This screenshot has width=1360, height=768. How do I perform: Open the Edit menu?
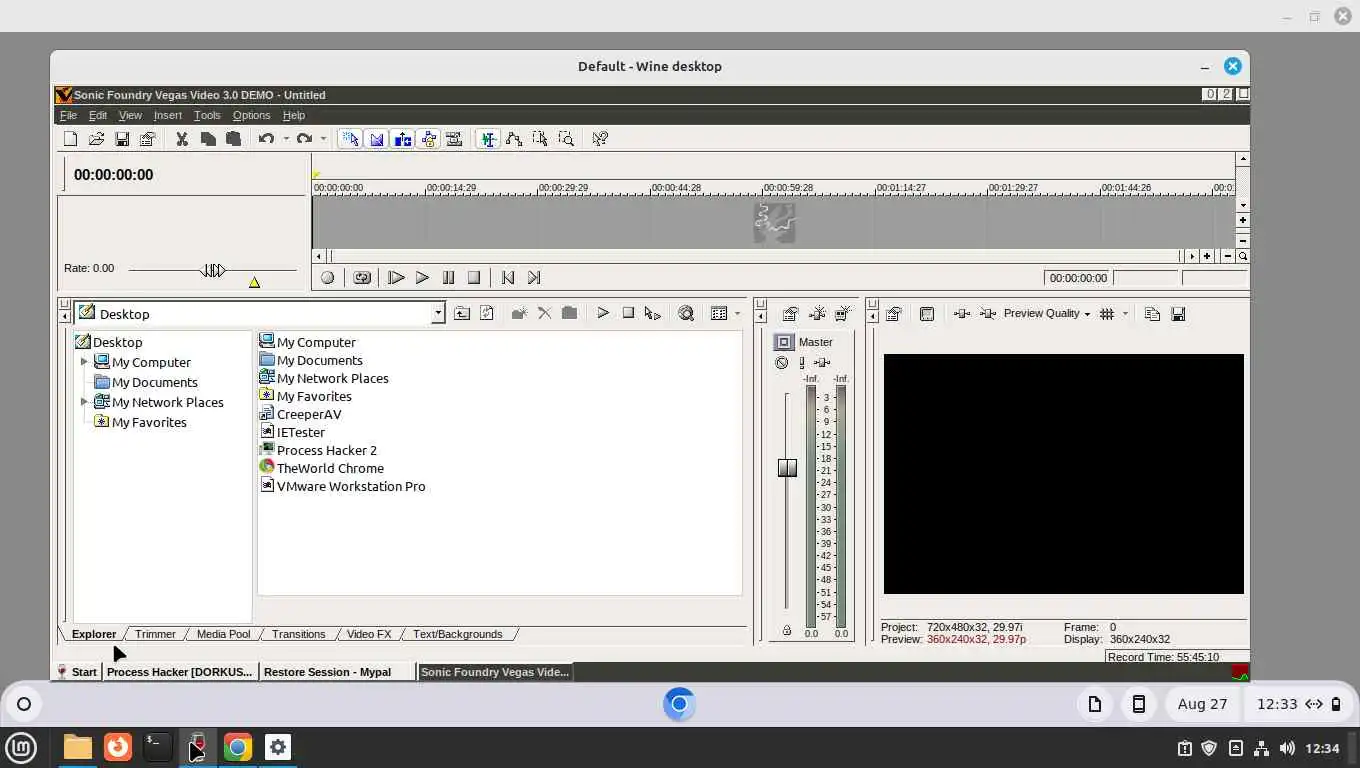tap(97, 115)
